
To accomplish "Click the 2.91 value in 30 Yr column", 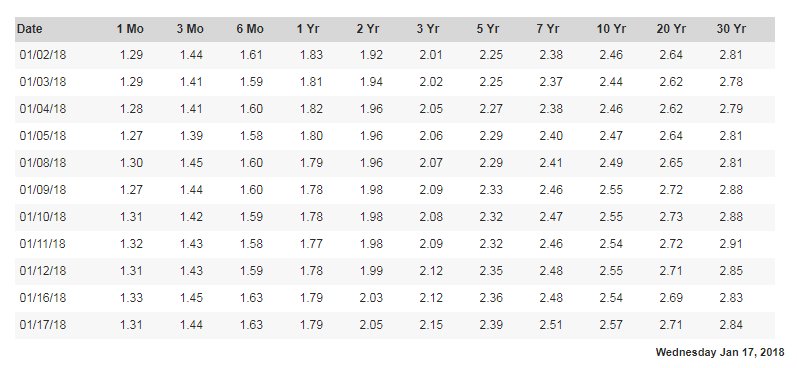I will [x=731, y=244].
